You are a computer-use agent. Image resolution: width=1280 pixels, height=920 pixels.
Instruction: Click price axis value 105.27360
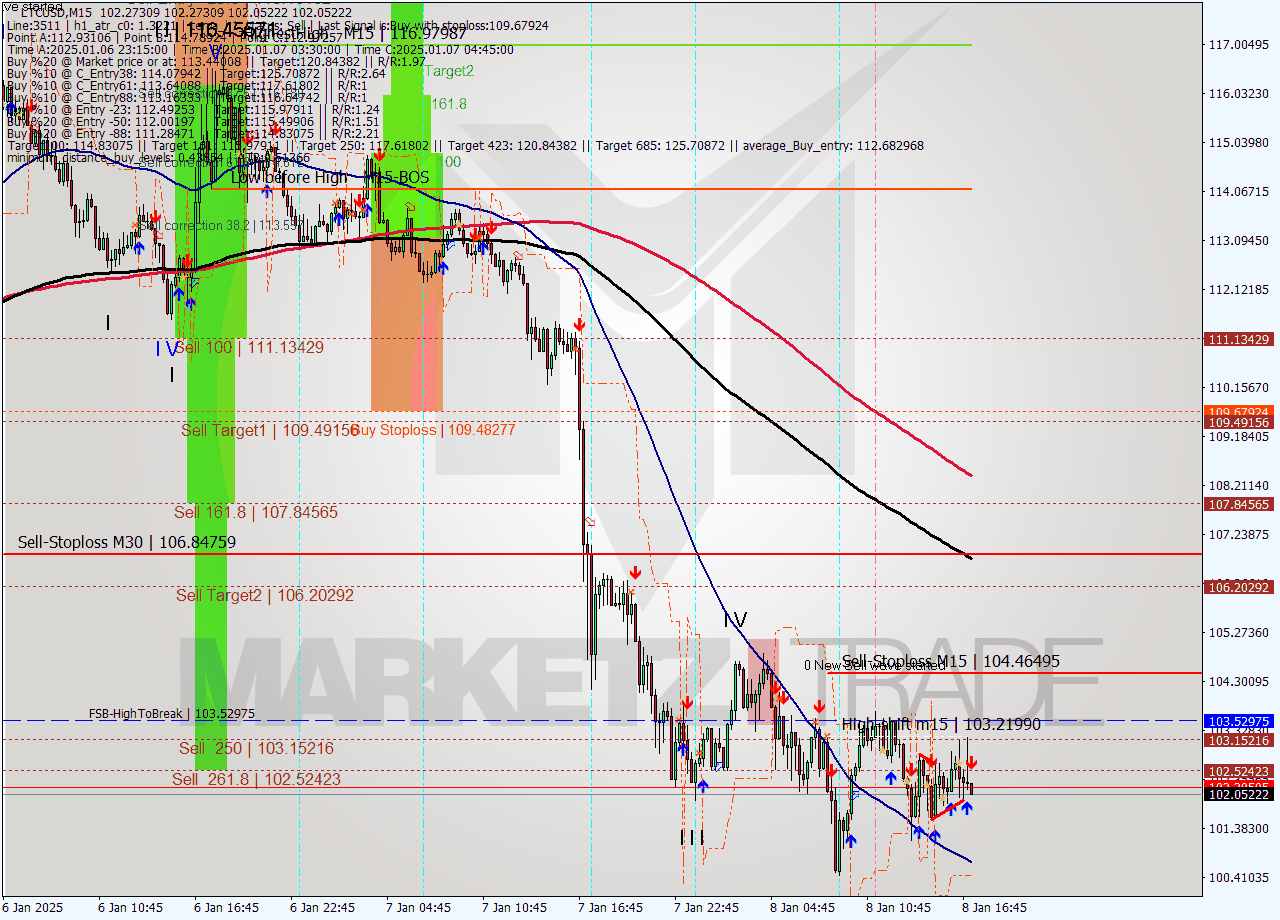(x=1237, y=633)
